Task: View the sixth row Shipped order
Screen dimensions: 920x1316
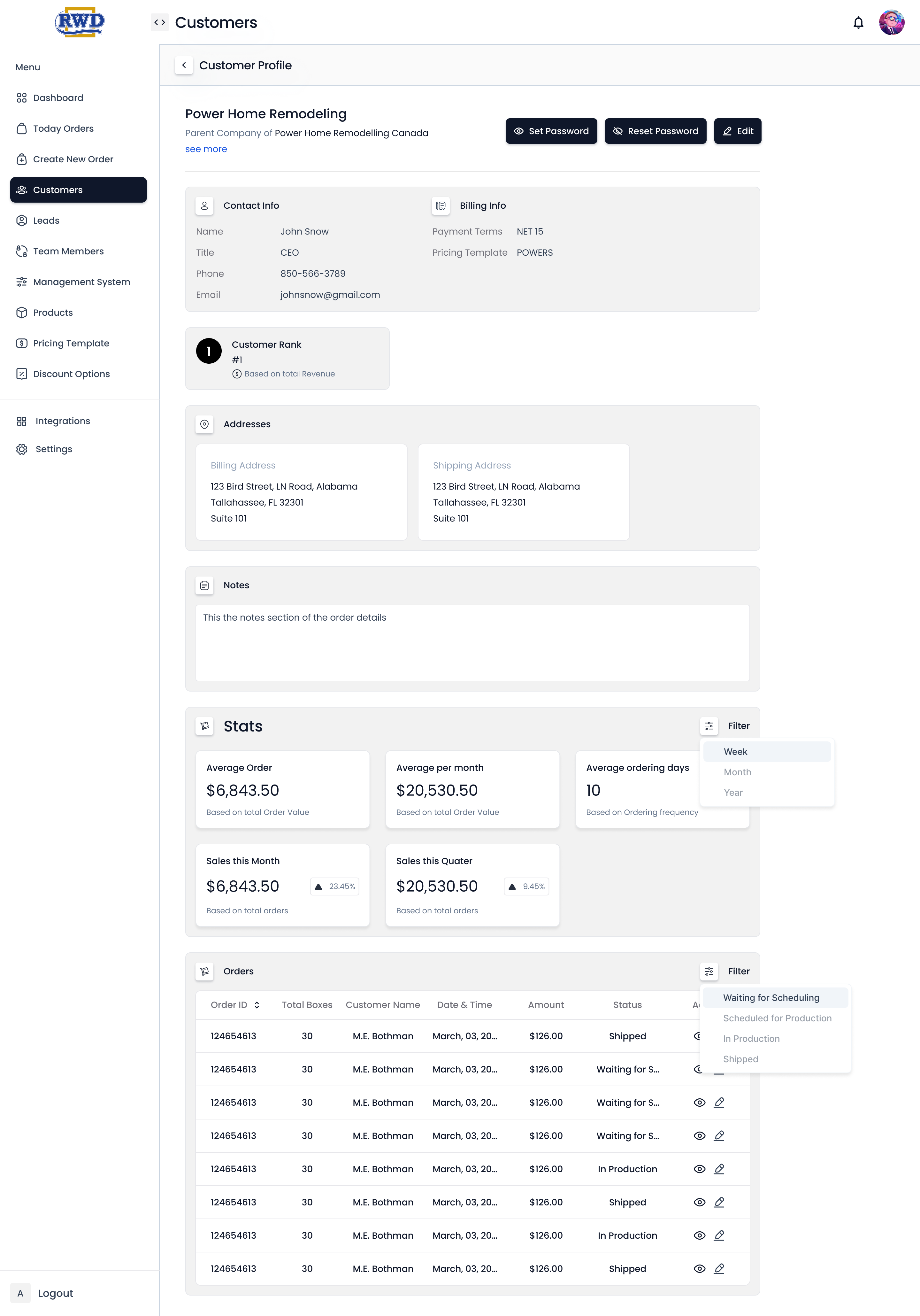Action: (700, 1203)
